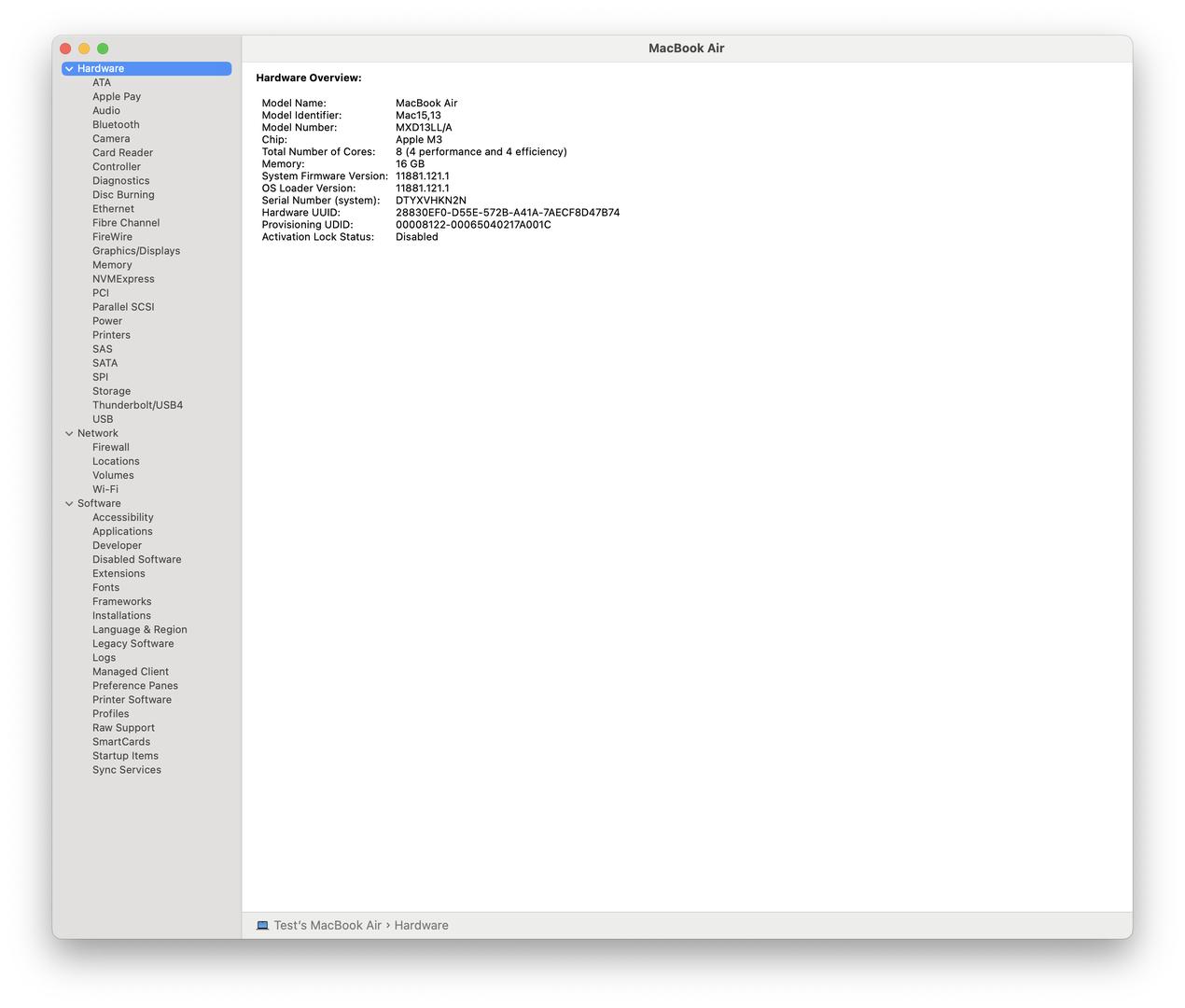Open the SPI item
This screenshot has width=1185, height=1008.
pos(100,377)
